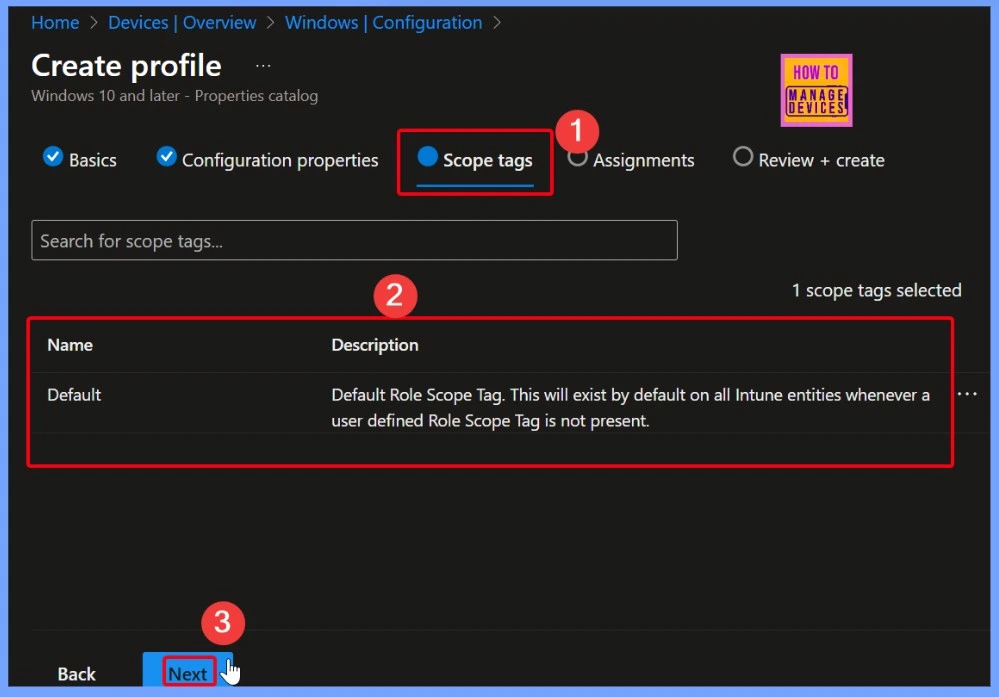Click the blue Scope tags step indicator
This screenshot has width=999, height=697.
[428, 156]
